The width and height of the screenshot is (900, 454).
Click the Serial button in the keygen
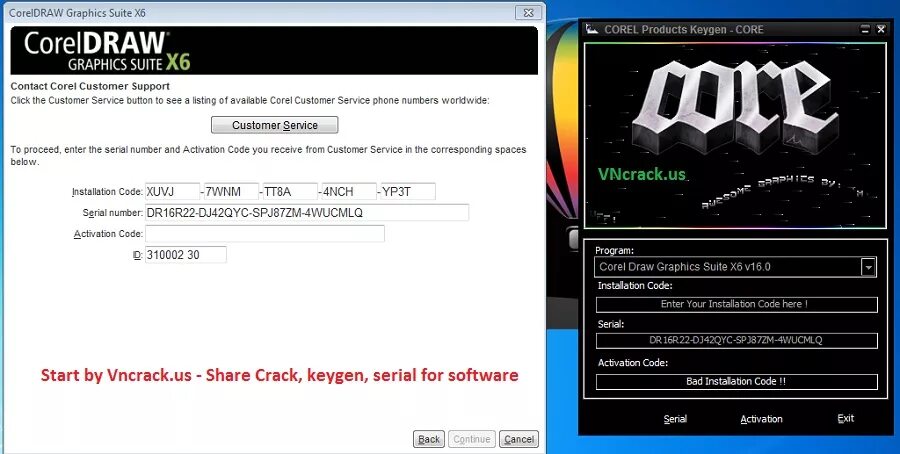[675, 419]
